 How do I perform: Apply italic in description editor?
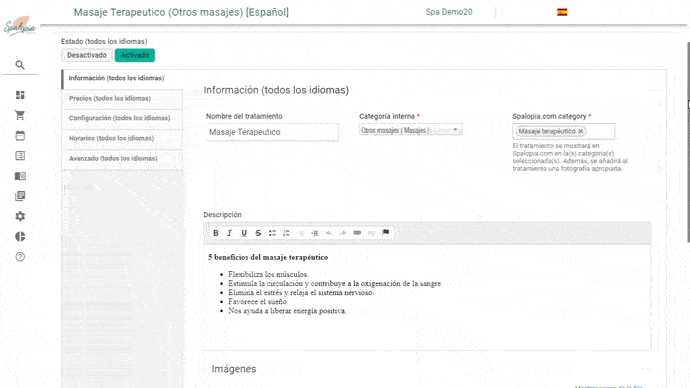click(x=229, y=233)
